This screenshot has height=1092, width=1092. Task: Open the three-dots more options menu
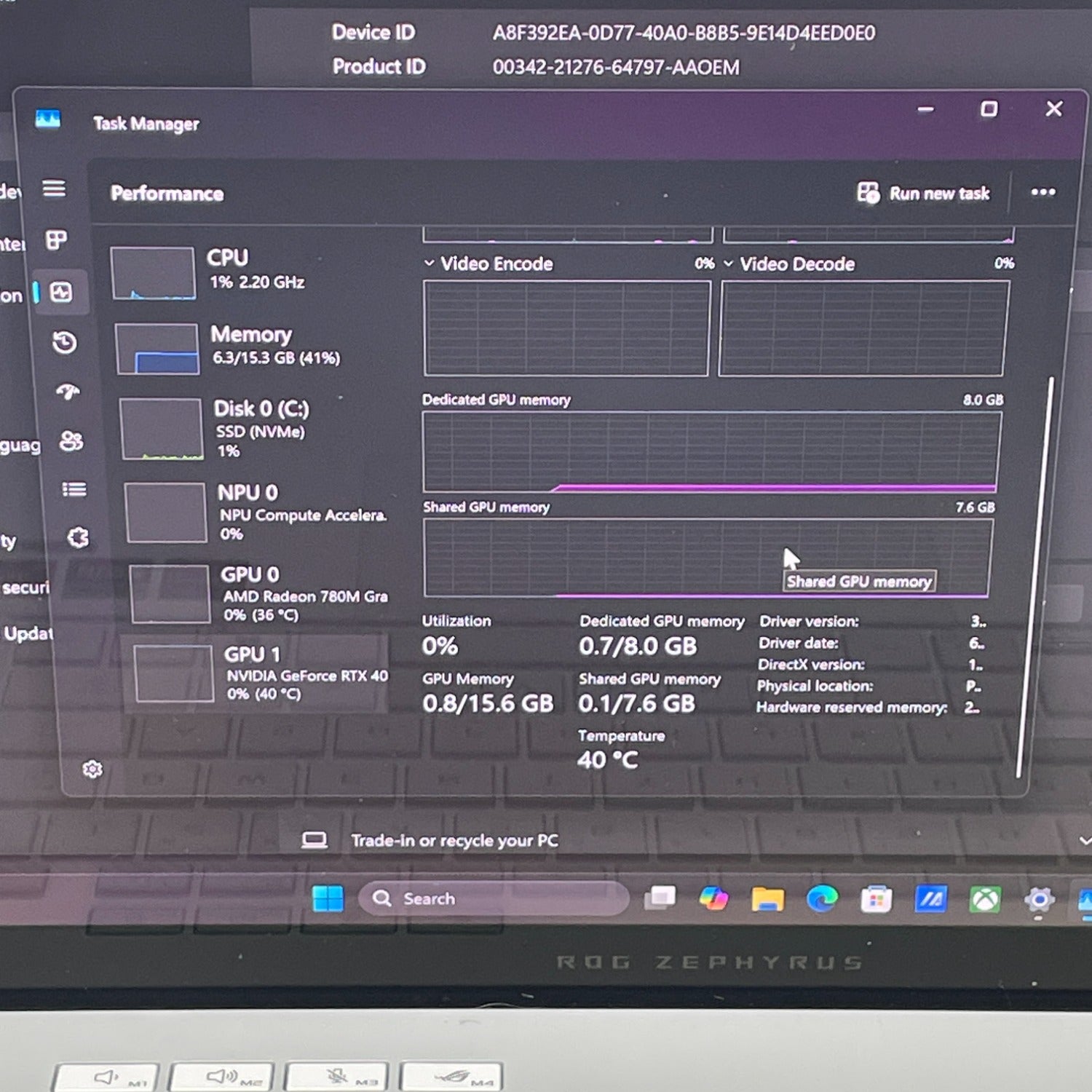click(x=1043, y=192)
